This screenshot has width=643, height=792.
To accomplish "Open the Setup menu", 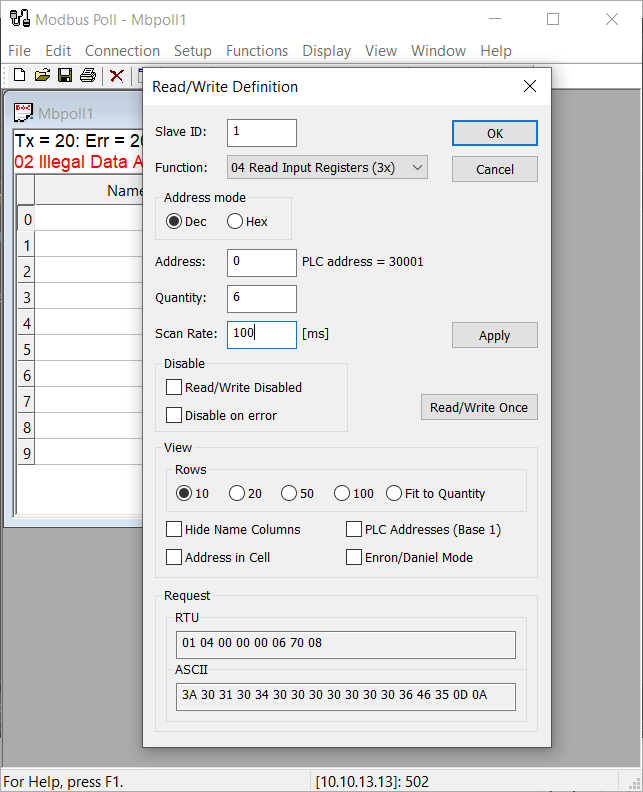I will click(193, 51).
